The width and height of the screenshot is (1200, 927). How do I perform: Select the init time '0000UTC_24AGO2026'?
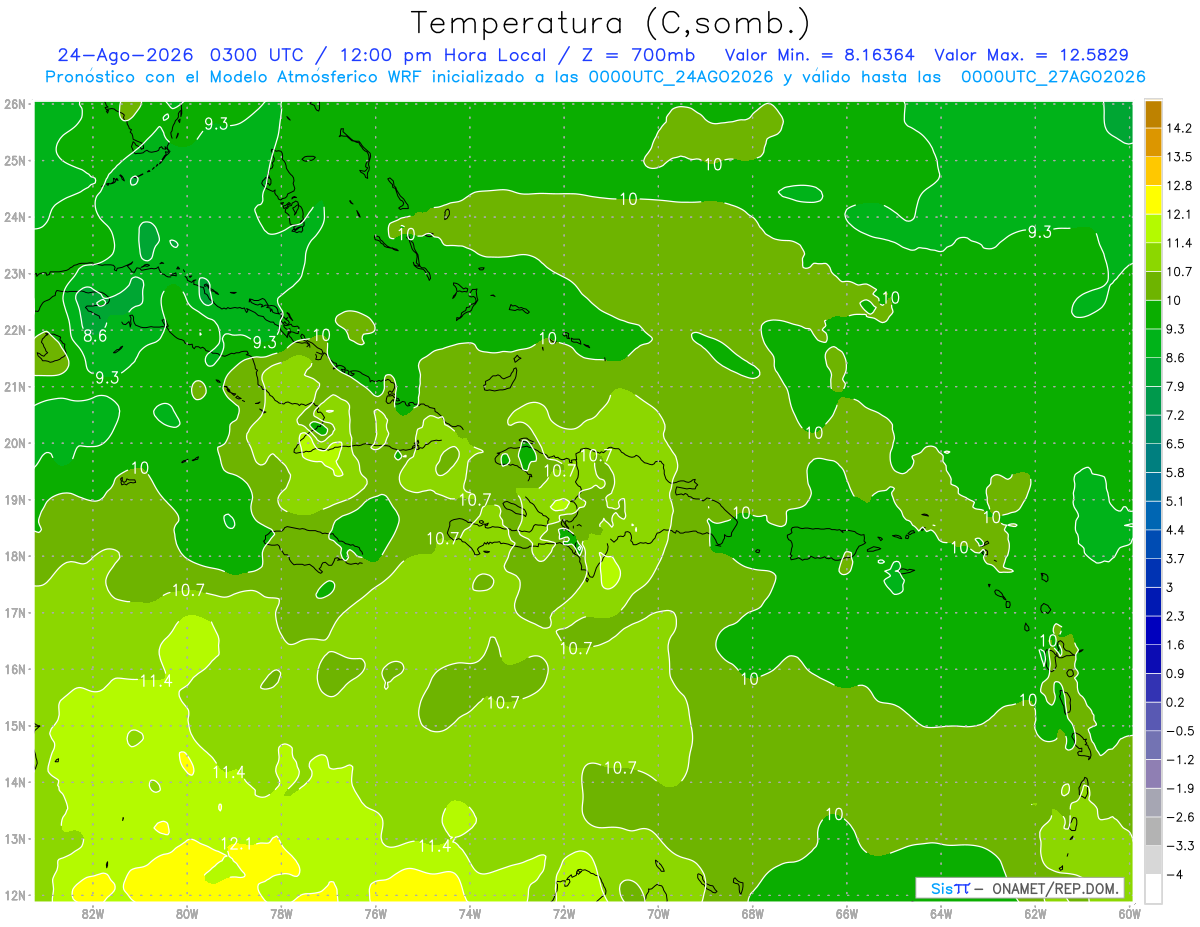(x=681, y=77)
